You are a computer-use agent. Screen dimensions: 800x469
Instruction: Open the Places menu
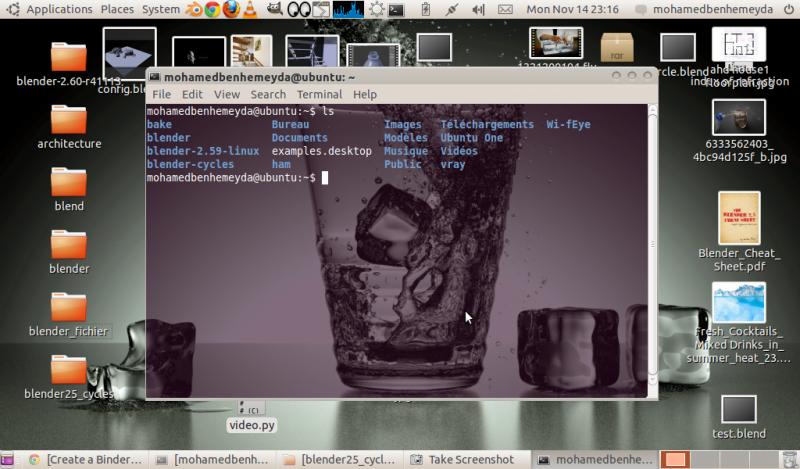point(117,9)
